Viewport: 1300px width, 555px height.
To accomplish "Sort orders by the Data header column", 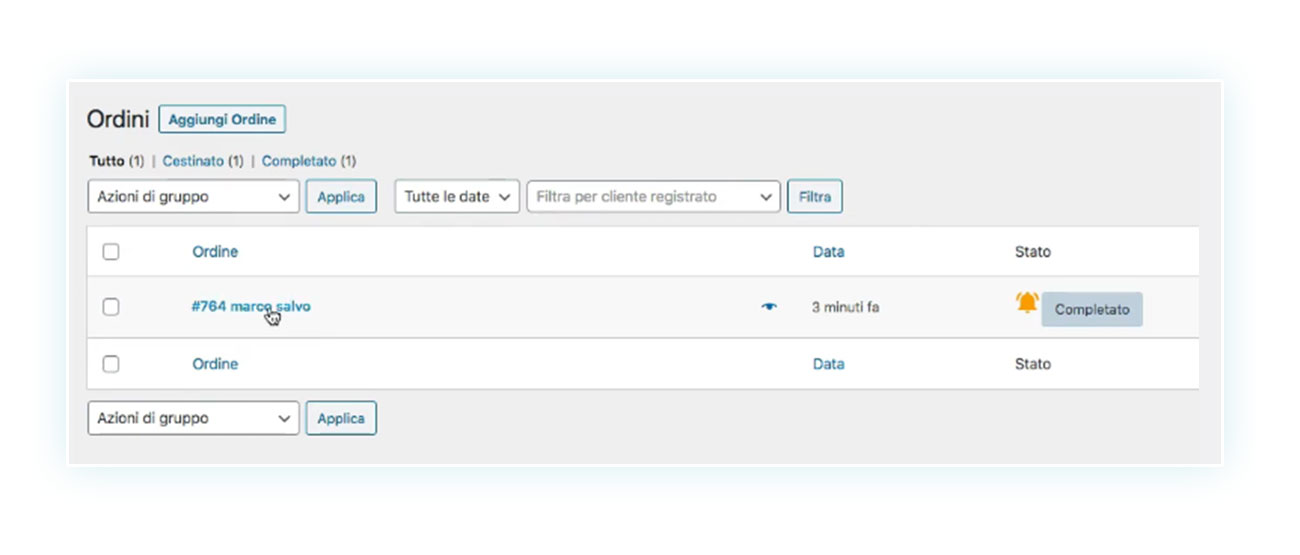I will coord(828,252).
